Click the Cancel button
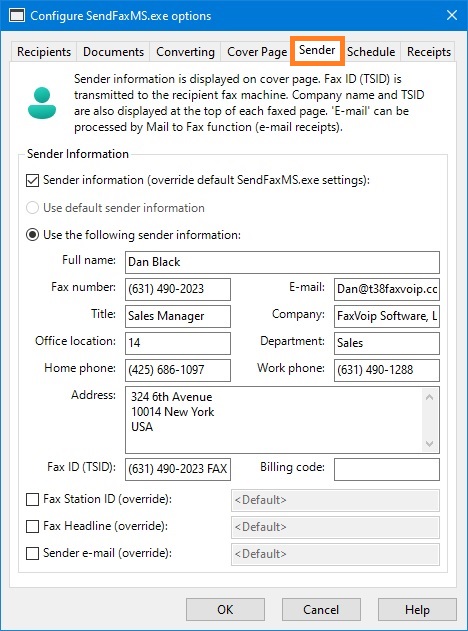Screen dimensions: 468x631 click(x=321, y=609)
